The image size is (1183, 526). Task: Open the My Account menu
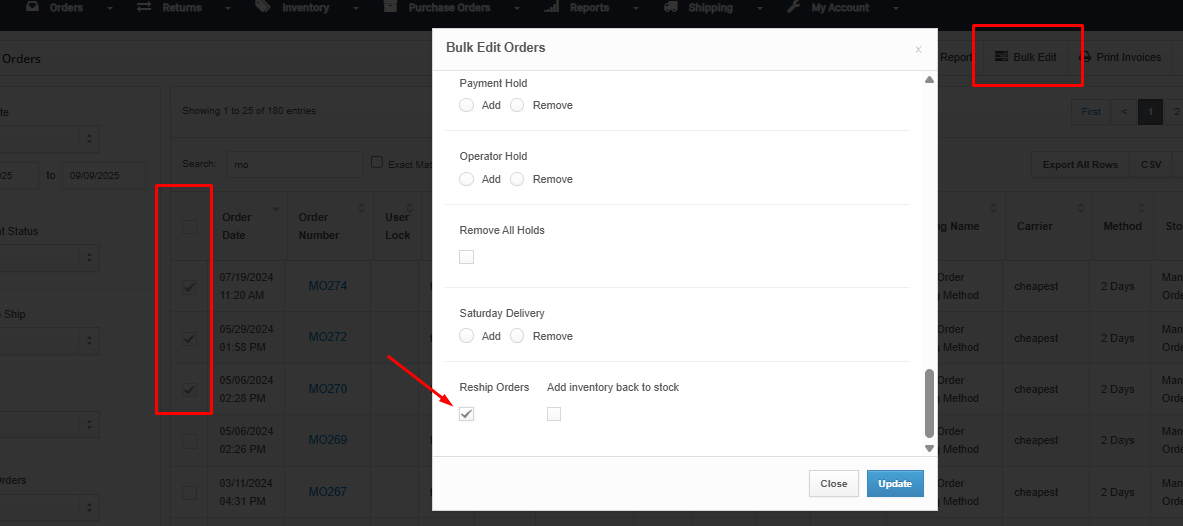[840, 8]
